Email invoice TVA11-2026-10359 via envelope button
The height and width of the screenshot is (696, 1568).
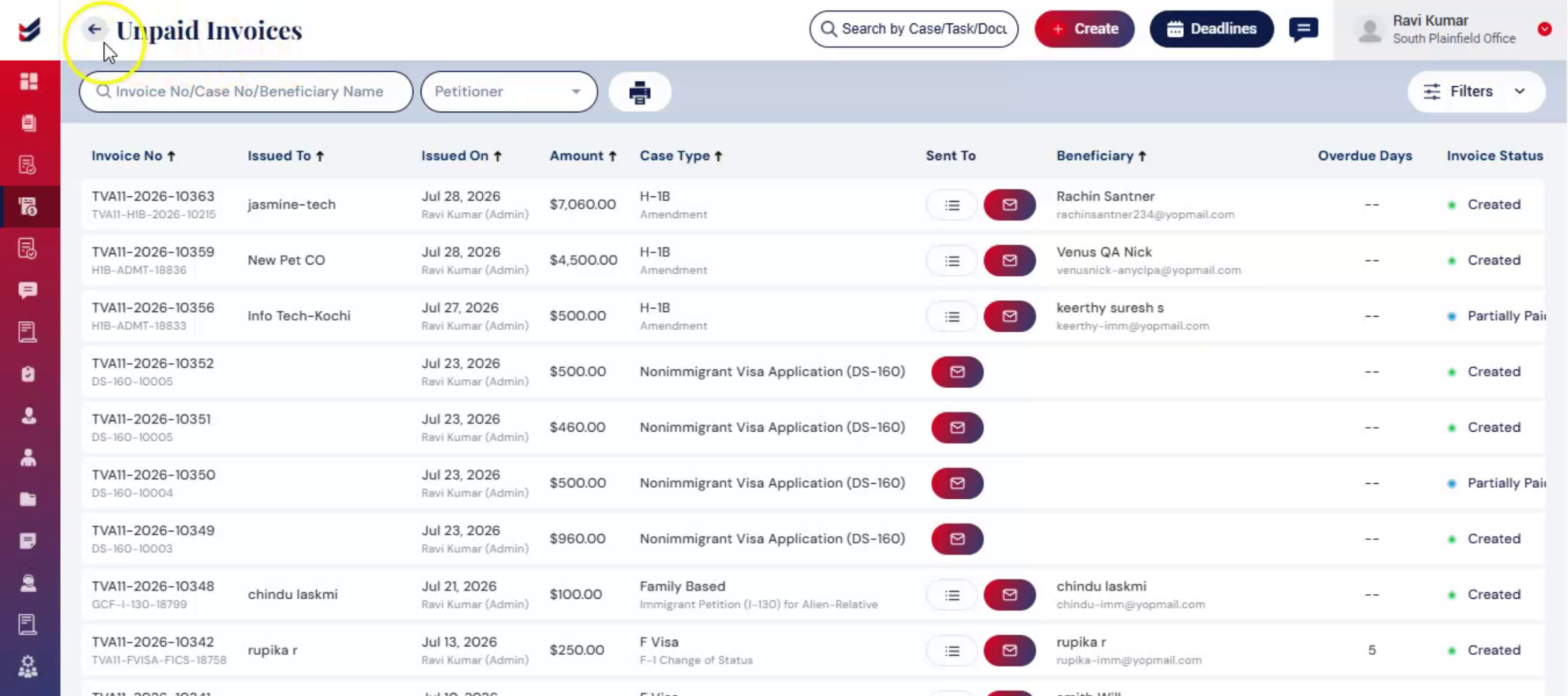coord(1009,261)
